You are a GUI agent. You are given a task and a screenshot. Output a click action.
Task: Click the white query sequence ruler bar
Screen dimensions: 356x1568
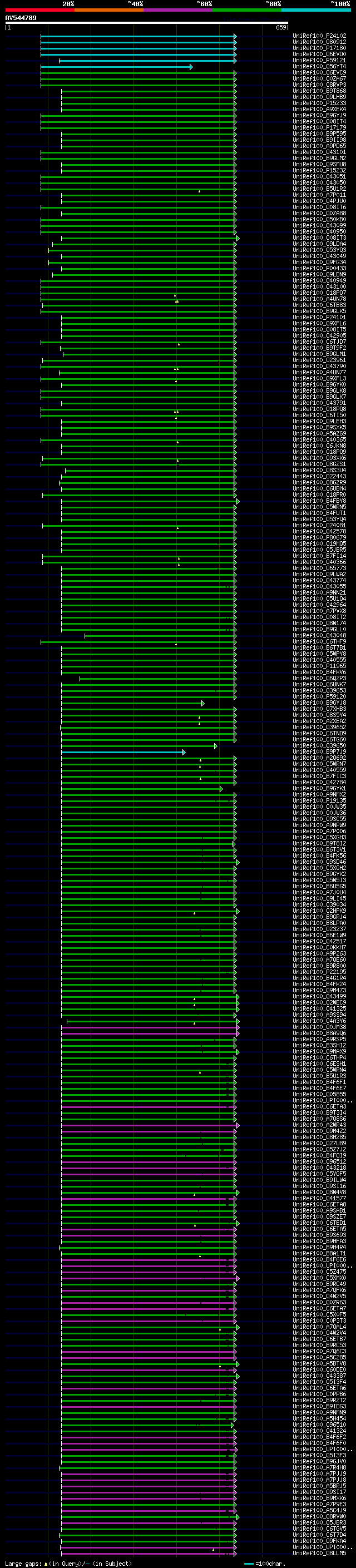point(146,23)
